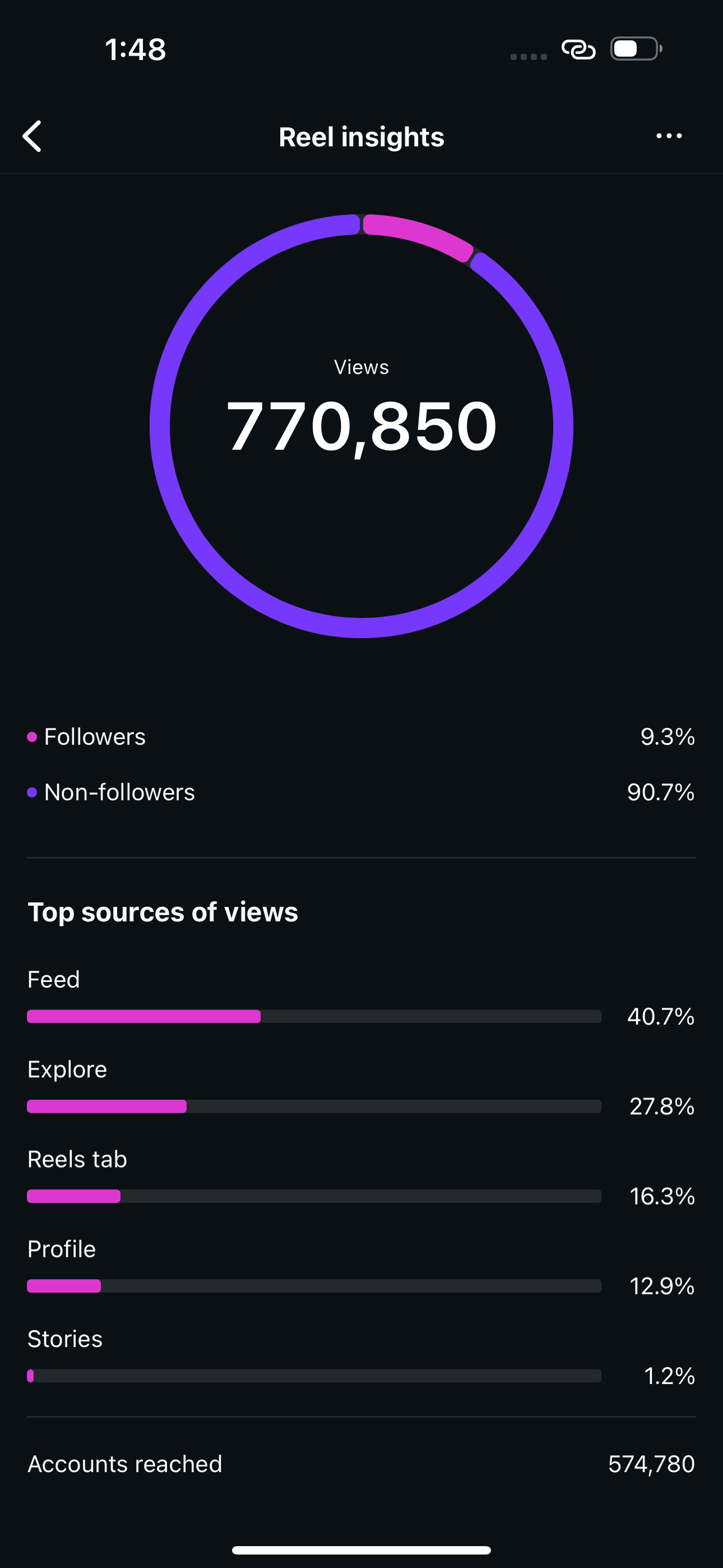Tap the signal strength dots

click(x=529, y=57)
